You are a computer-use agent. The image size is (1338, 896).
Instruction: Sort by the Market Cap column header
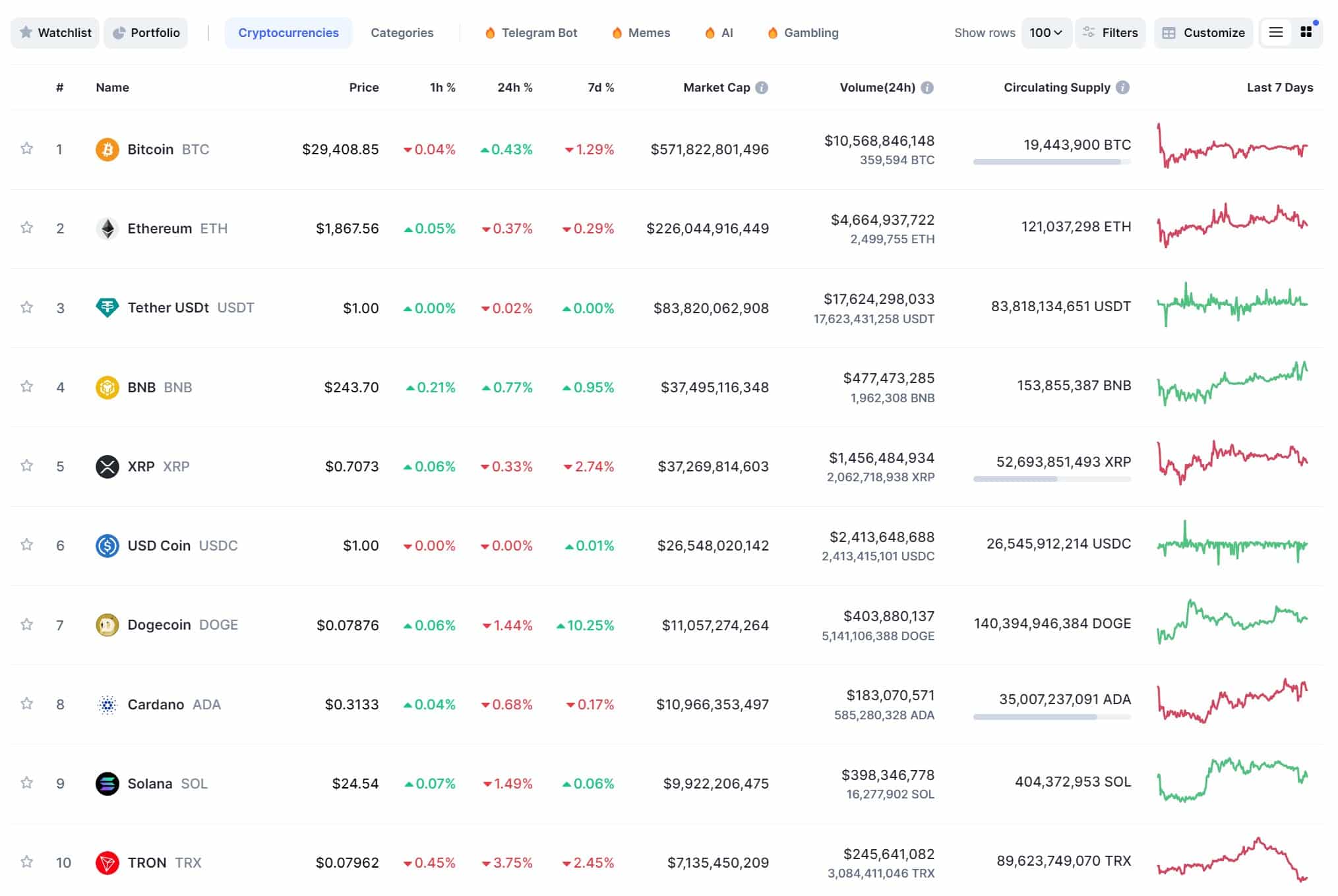tap(717, 88)
